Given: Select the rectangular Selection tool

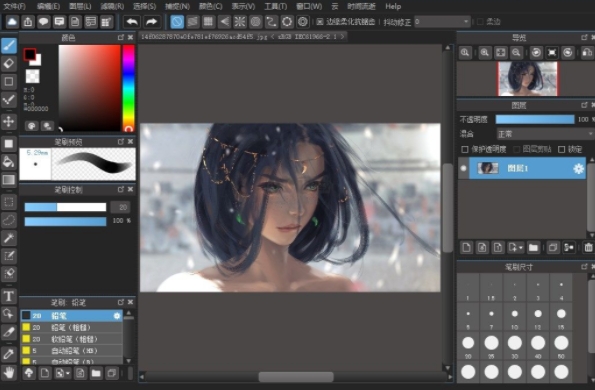Looking at the screenshot, I should pos(9,202).
